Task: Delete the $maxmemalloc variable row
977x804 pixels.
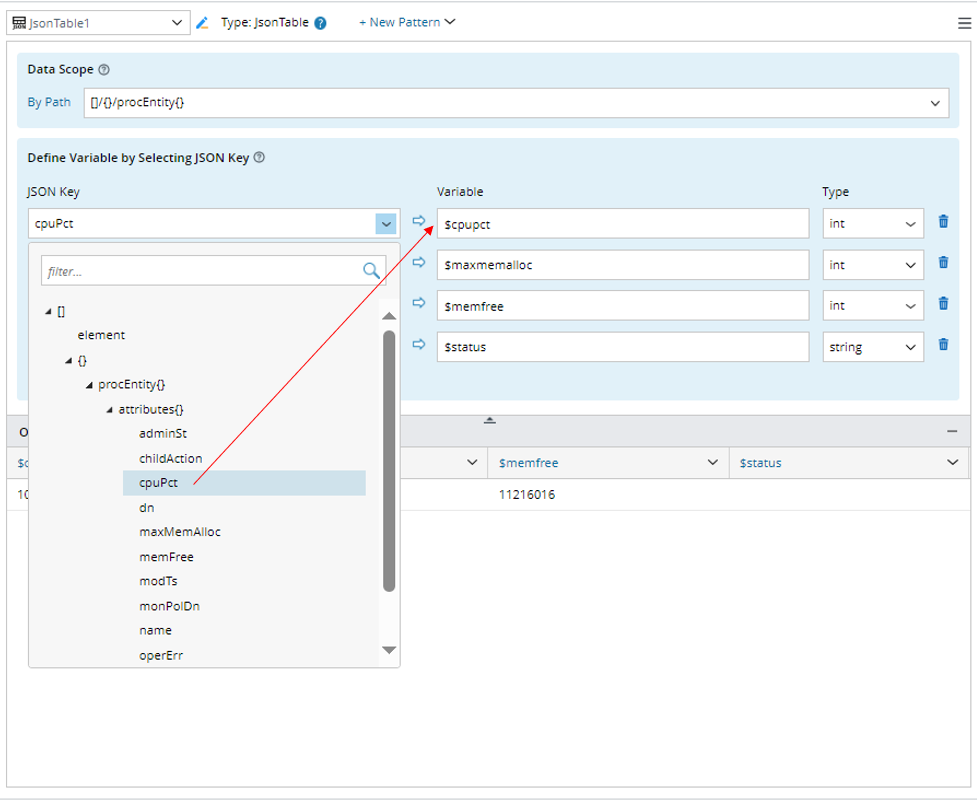Action: pos(943,263)
